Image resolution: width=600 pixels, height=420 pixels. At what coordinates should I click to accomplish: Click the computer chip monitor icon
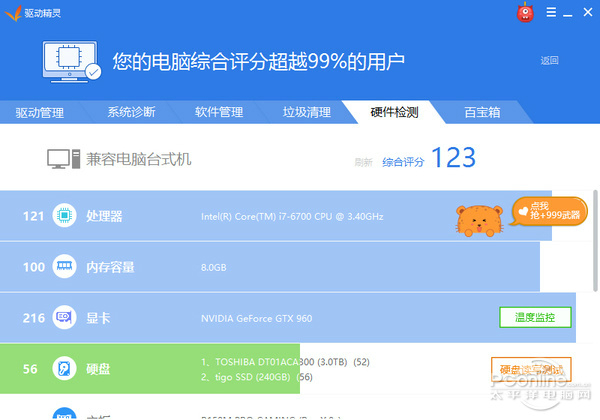pos(72,61)
